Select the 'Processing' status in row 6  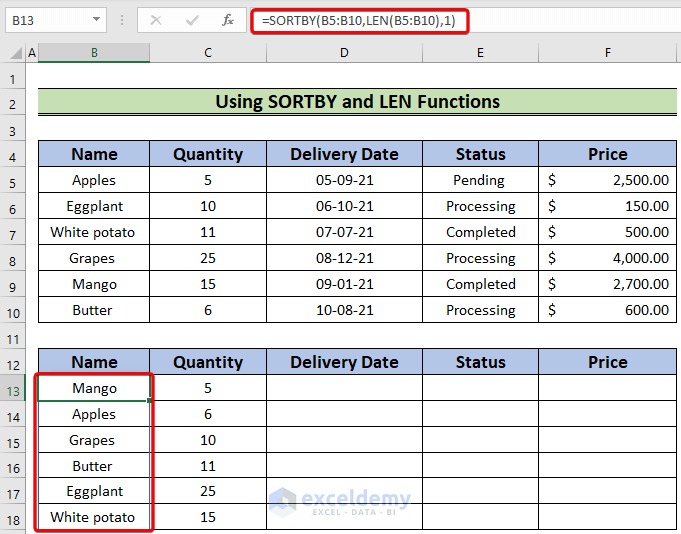tap(480, 206)
